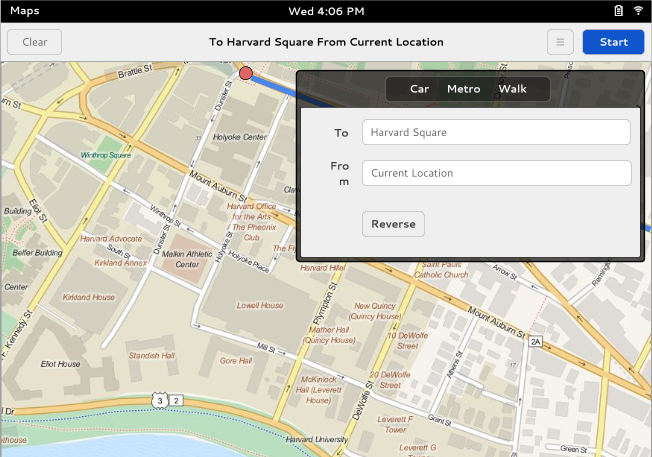This screenshot has width=652, height=457.
Task: Click South St label on map
Action: tap(119, 251)
